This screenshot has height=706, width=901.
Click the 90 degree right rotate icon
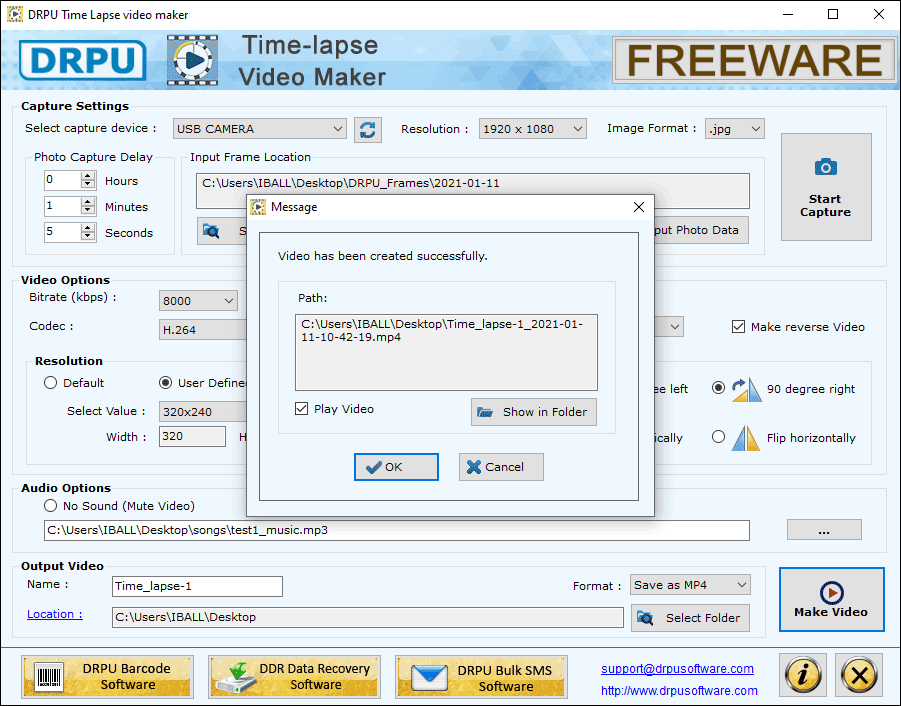pyautogui.click(x=746, y=389)
